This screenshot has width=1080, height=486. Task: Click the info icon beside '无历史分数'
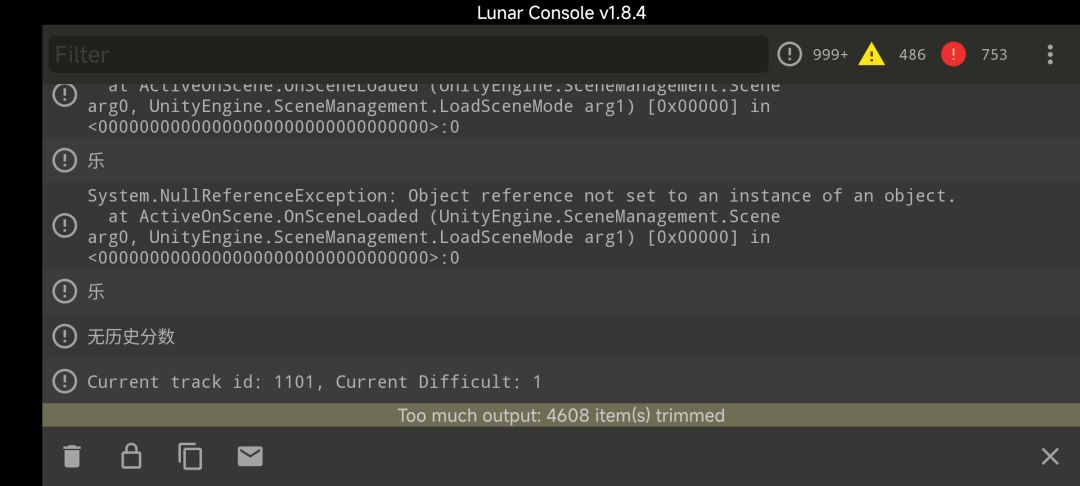(65, 337)
